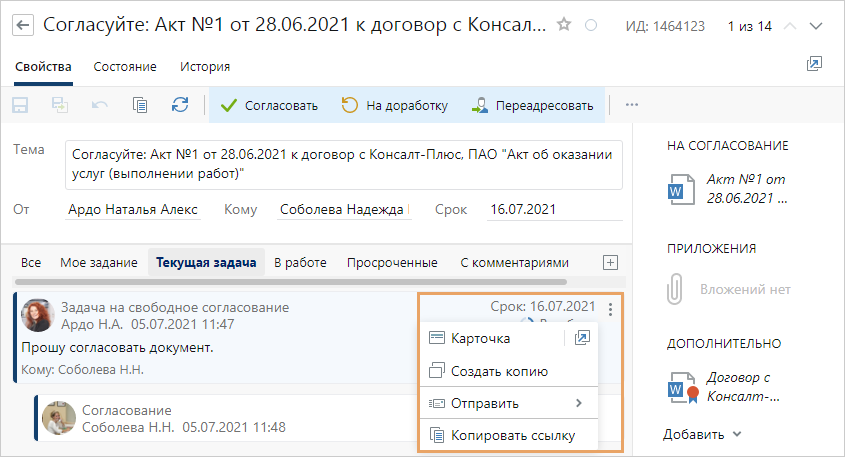
Task: Toggle the circle status marker beside the star
Action: [590, 25]
